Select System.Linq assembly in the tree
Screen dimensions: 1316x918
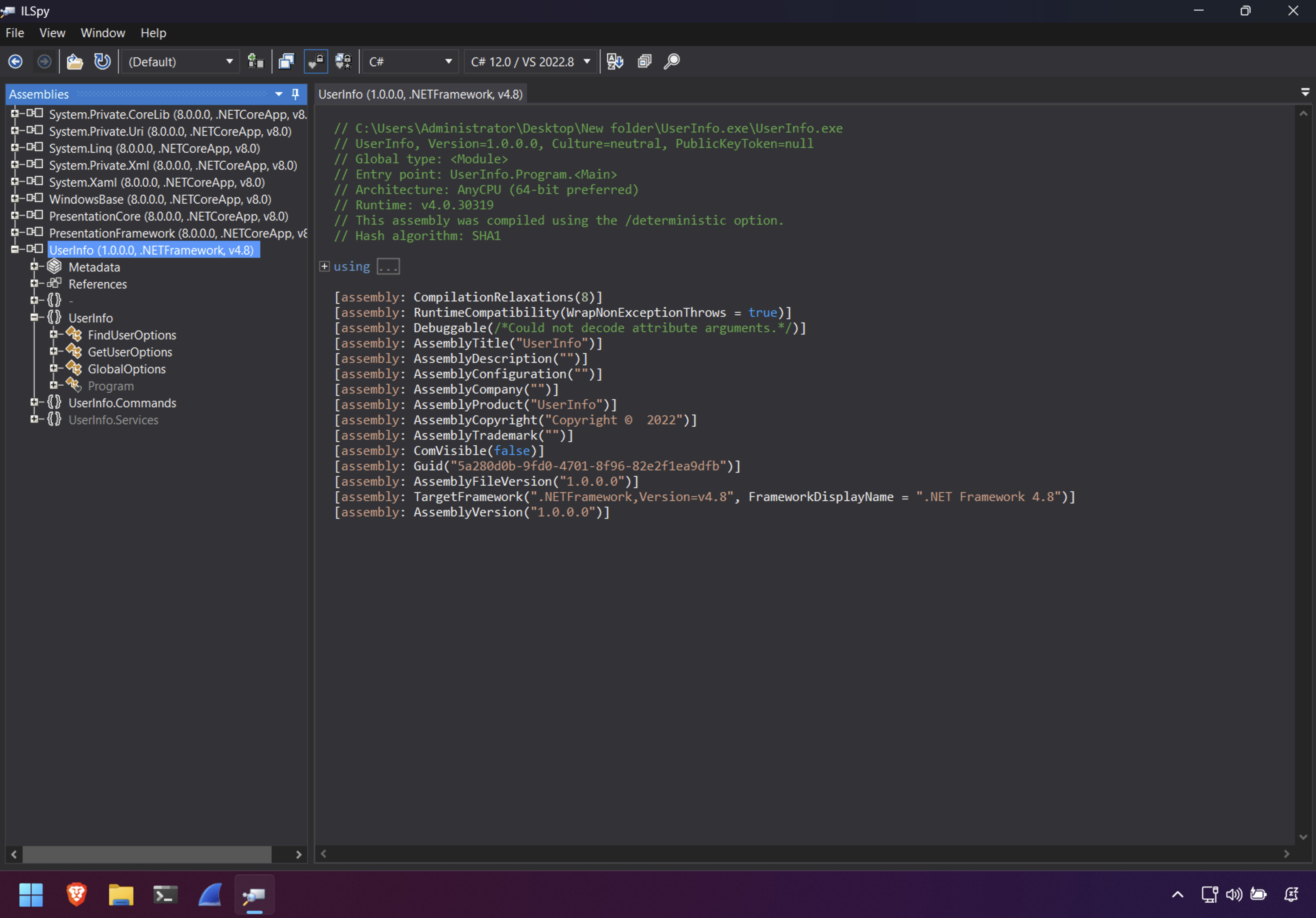click(155, 148)
